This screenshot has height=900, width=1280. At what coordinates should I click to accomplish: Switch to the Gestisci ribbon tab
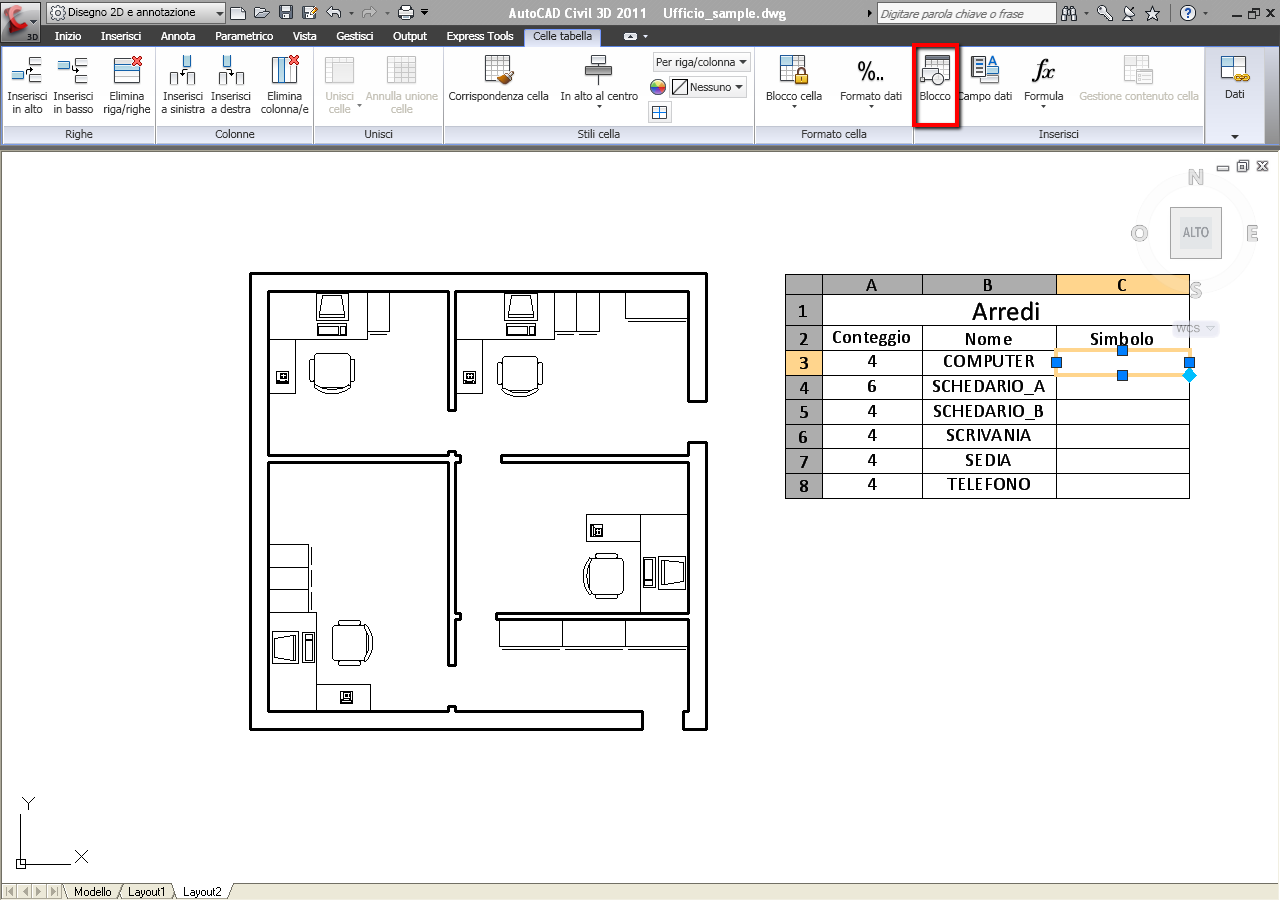pos(355,36)
